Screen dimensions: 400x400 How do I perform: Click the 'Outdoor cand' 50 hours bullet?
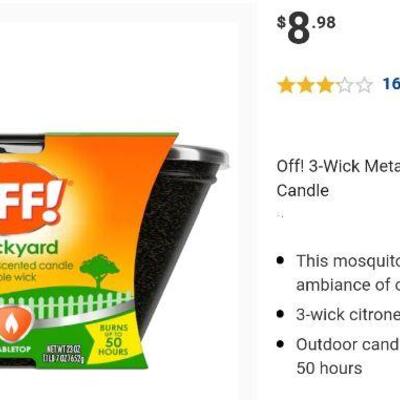click(348, 356)
